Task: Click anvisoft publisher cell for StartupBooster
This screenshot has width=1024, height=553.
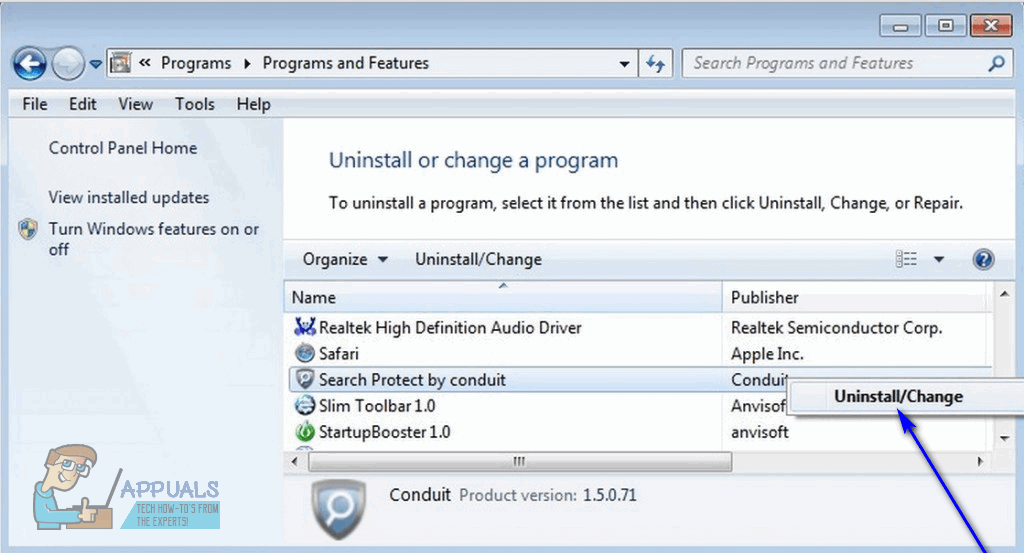Action: 760,432
